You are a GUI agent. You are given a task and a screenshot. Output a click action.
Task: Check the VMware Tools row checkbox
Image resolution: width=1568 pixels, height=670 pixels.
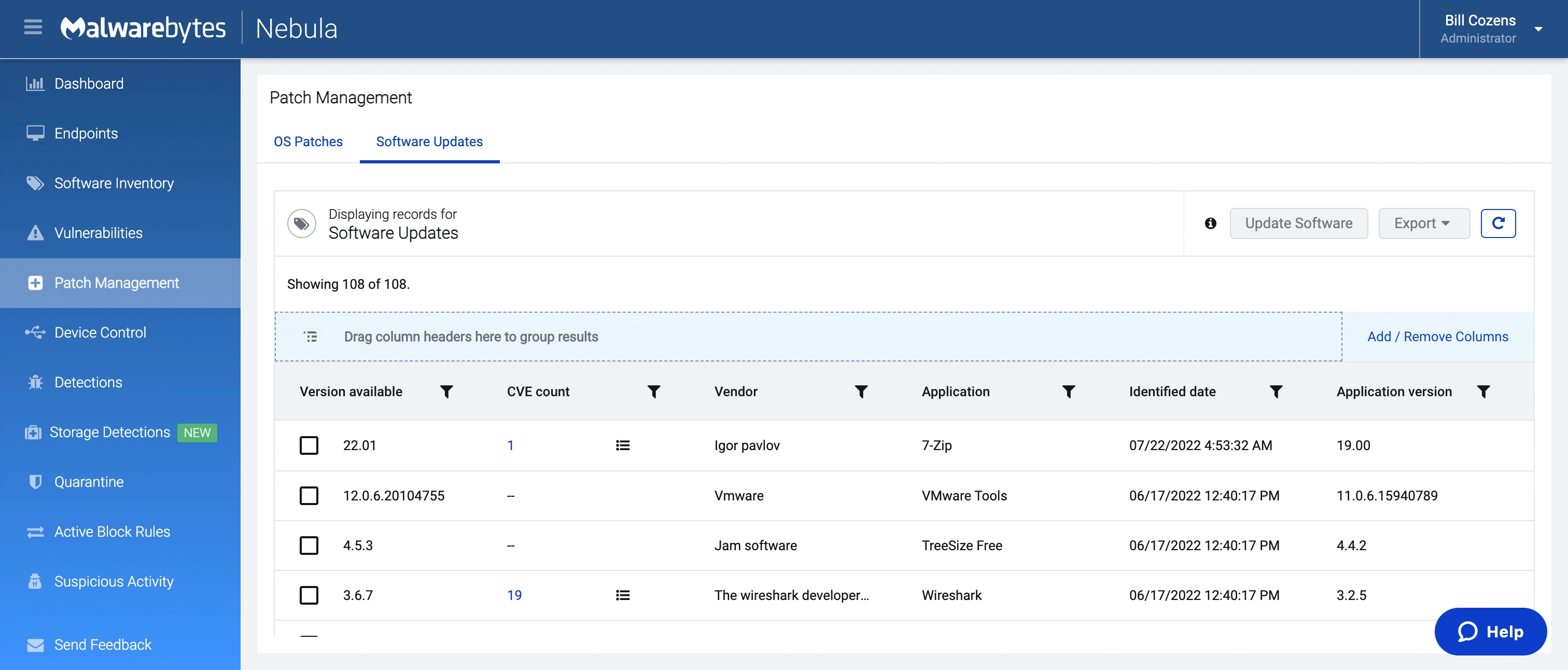[x=309, y=495]
